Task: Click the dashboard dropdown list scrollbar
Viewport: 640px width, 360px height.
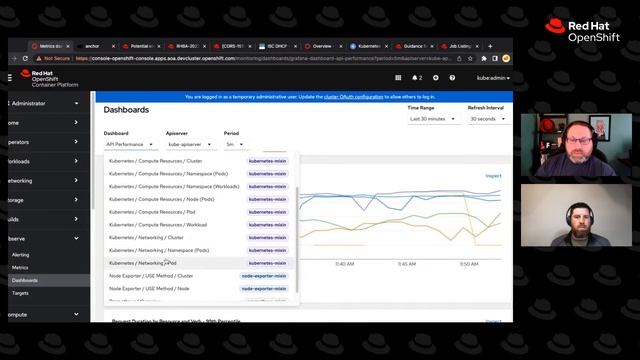Action: pyautogui.click(x=297, y=240)
